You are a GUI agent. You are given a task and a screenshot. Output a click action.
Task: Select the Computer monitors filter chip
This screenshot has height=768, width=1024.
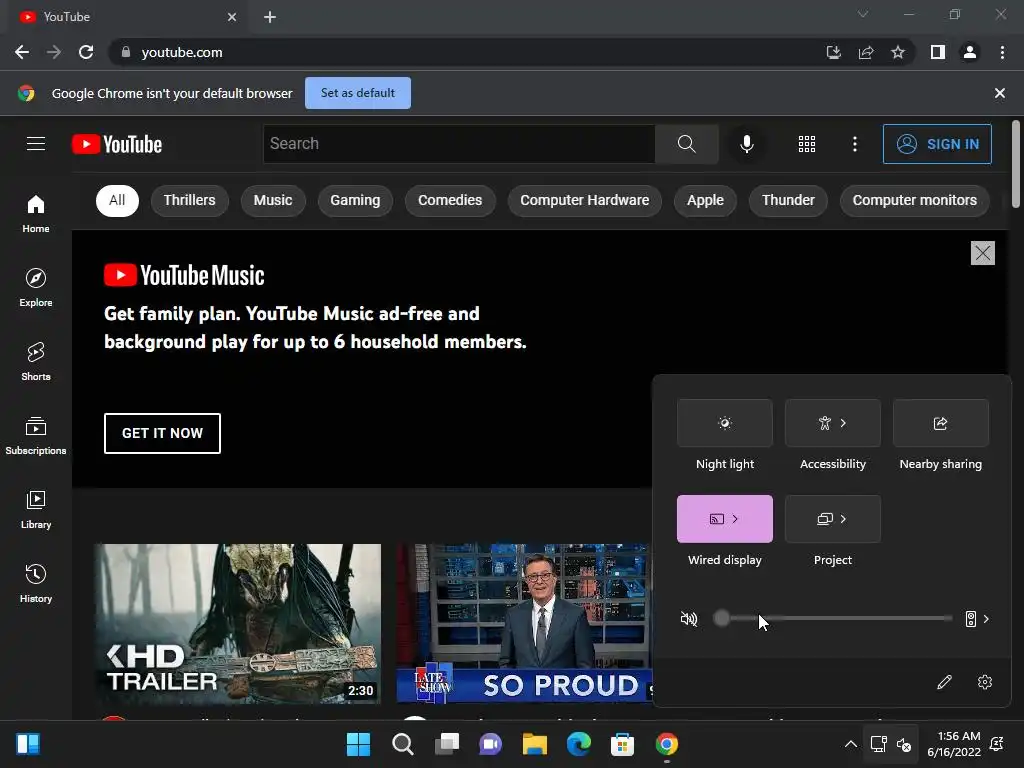pyautogui.click(x=914, y=200)
